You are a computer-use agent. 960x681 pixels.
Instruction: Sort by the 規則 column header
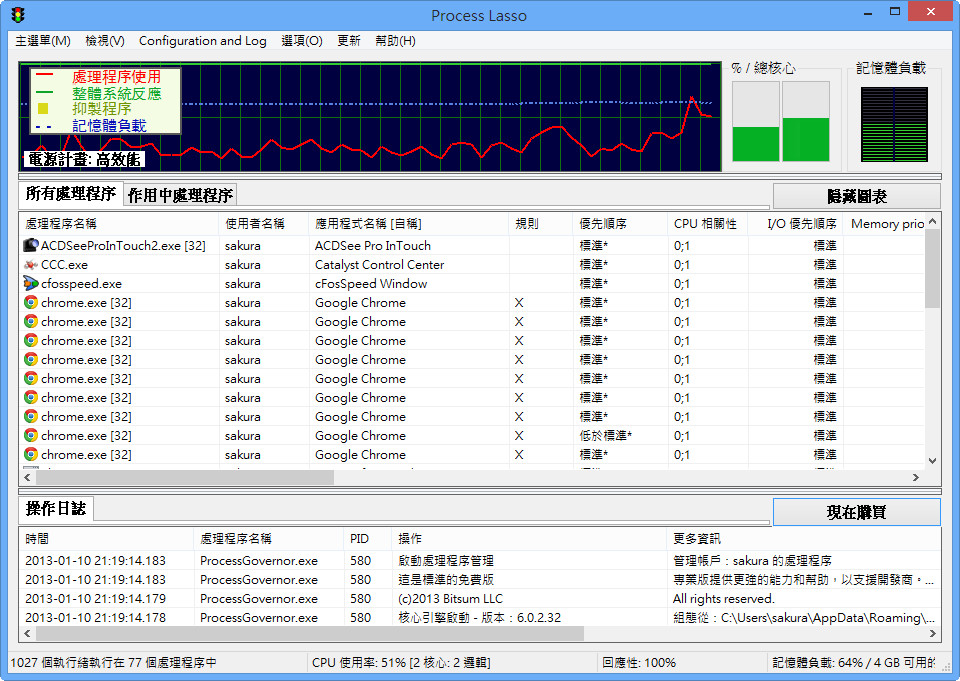(x=541, y=224)
